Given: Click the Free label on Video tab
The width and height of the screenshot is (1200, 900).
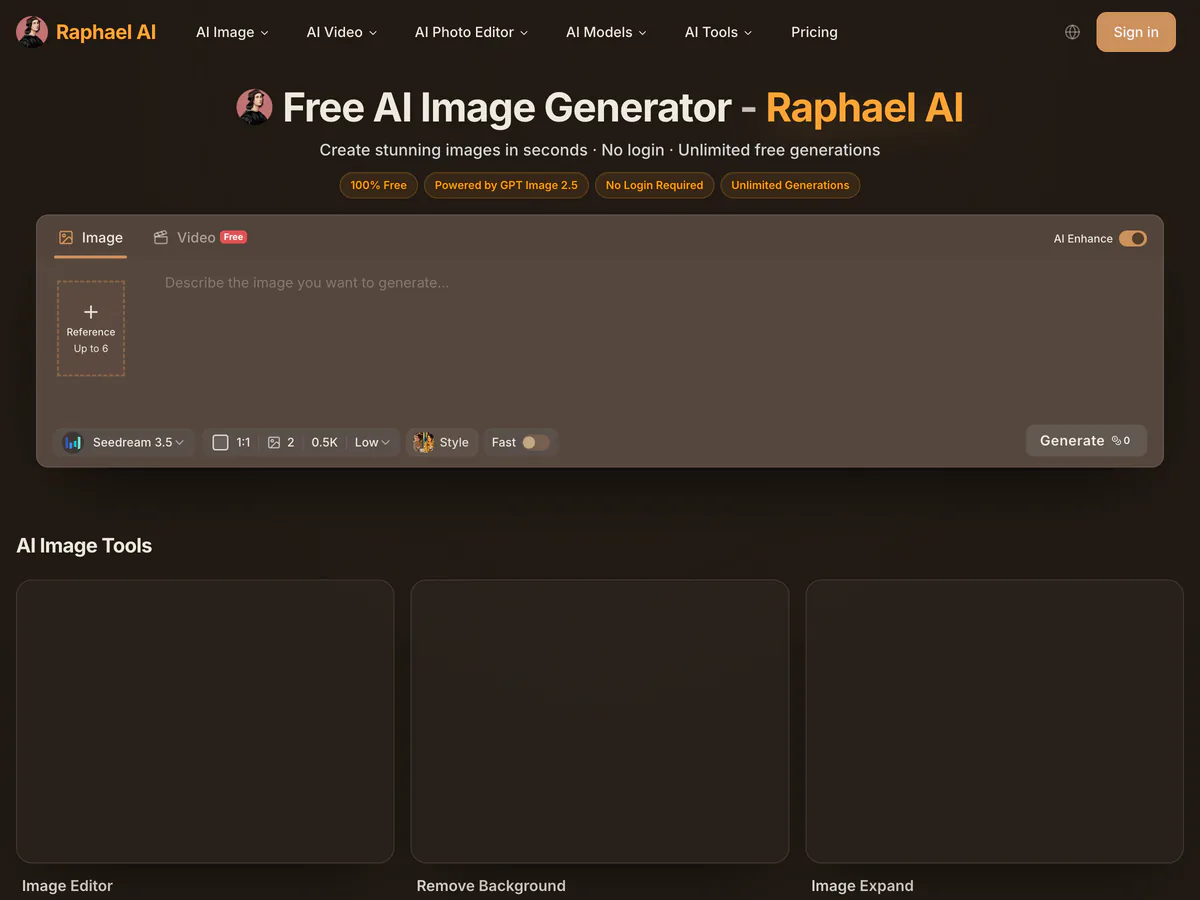Looking at the screenshot, I should tap(233, 237).
